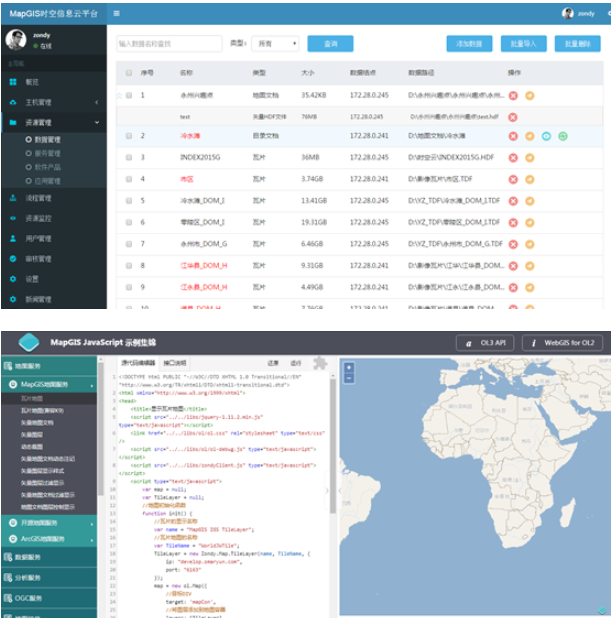The width and height of the screenshot is (613, 618).
Task: Open the OL3 API link button
Action: point(485,343)
